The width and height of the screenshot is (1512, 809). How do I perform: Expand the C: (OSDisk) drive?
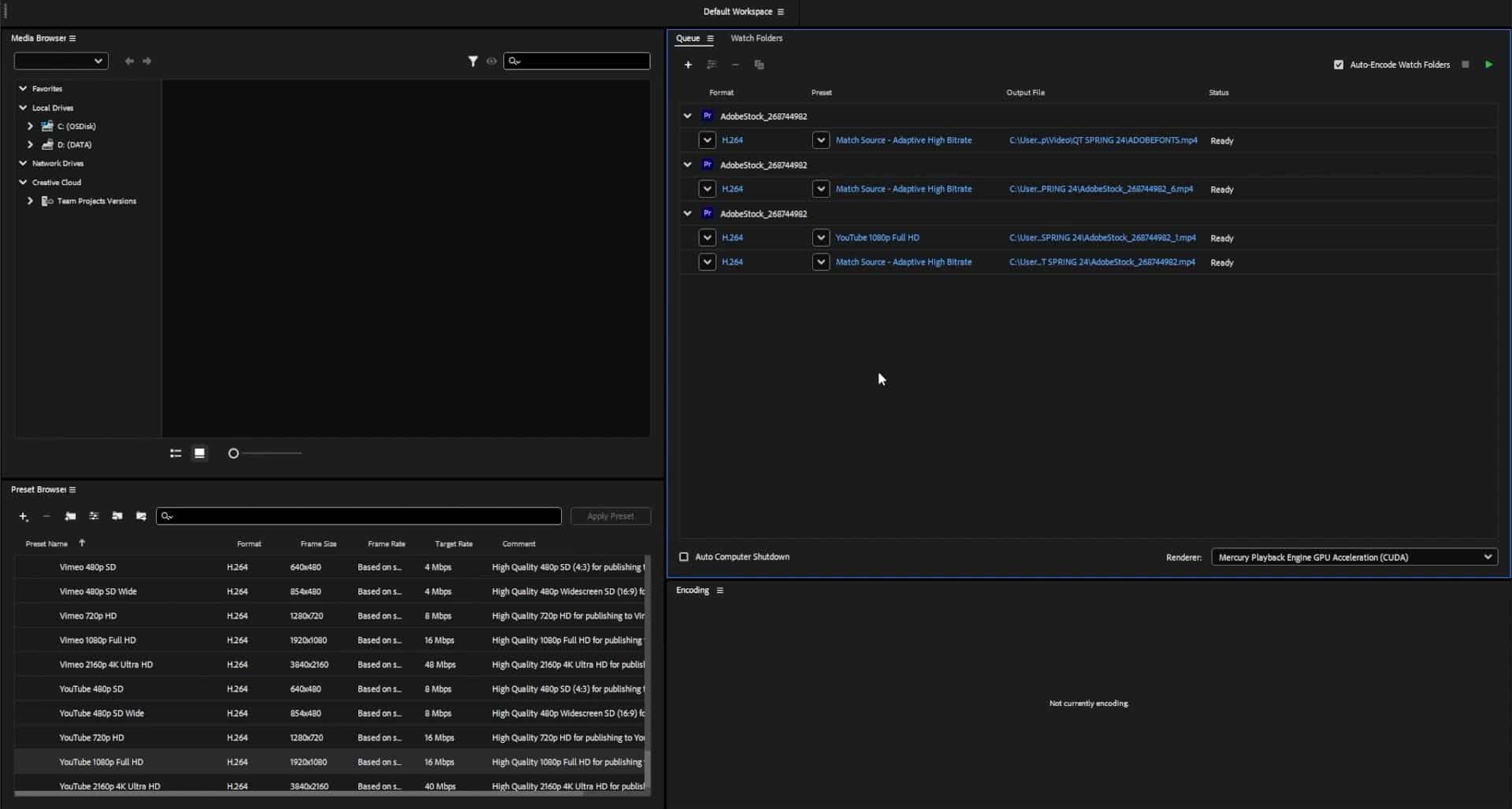30,126
